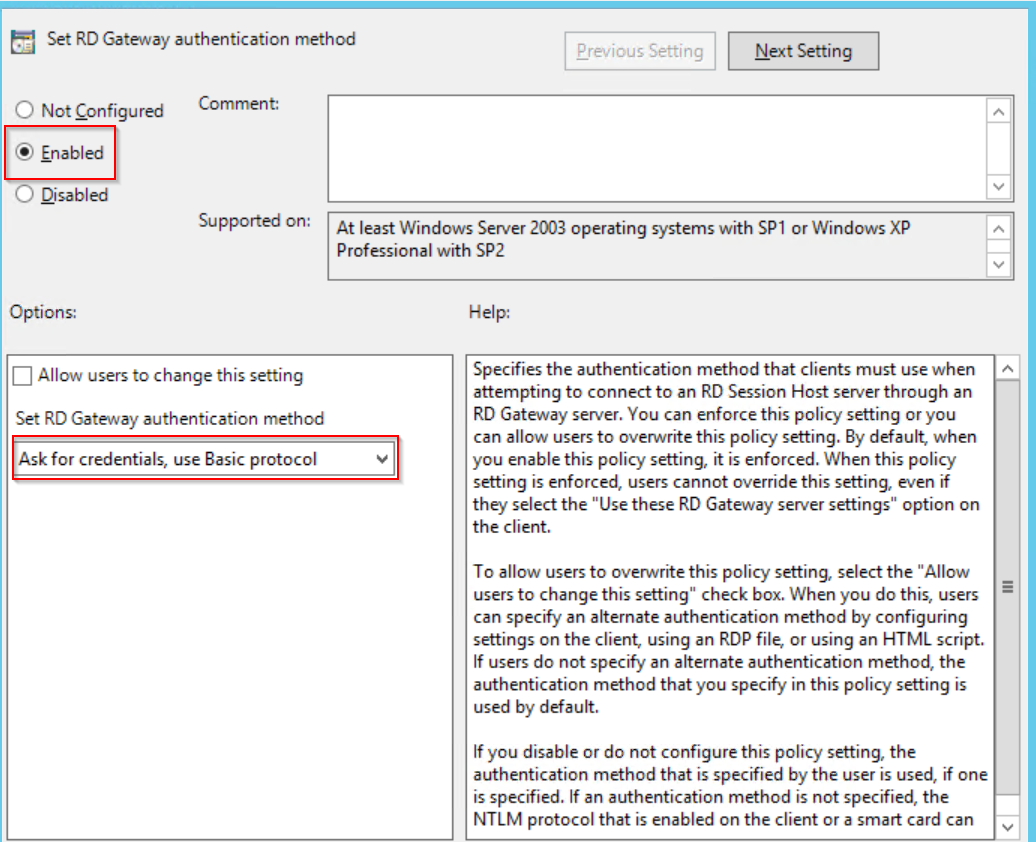Click the help paragraph starting 'Specifies the authentication method'

[726, 447]
